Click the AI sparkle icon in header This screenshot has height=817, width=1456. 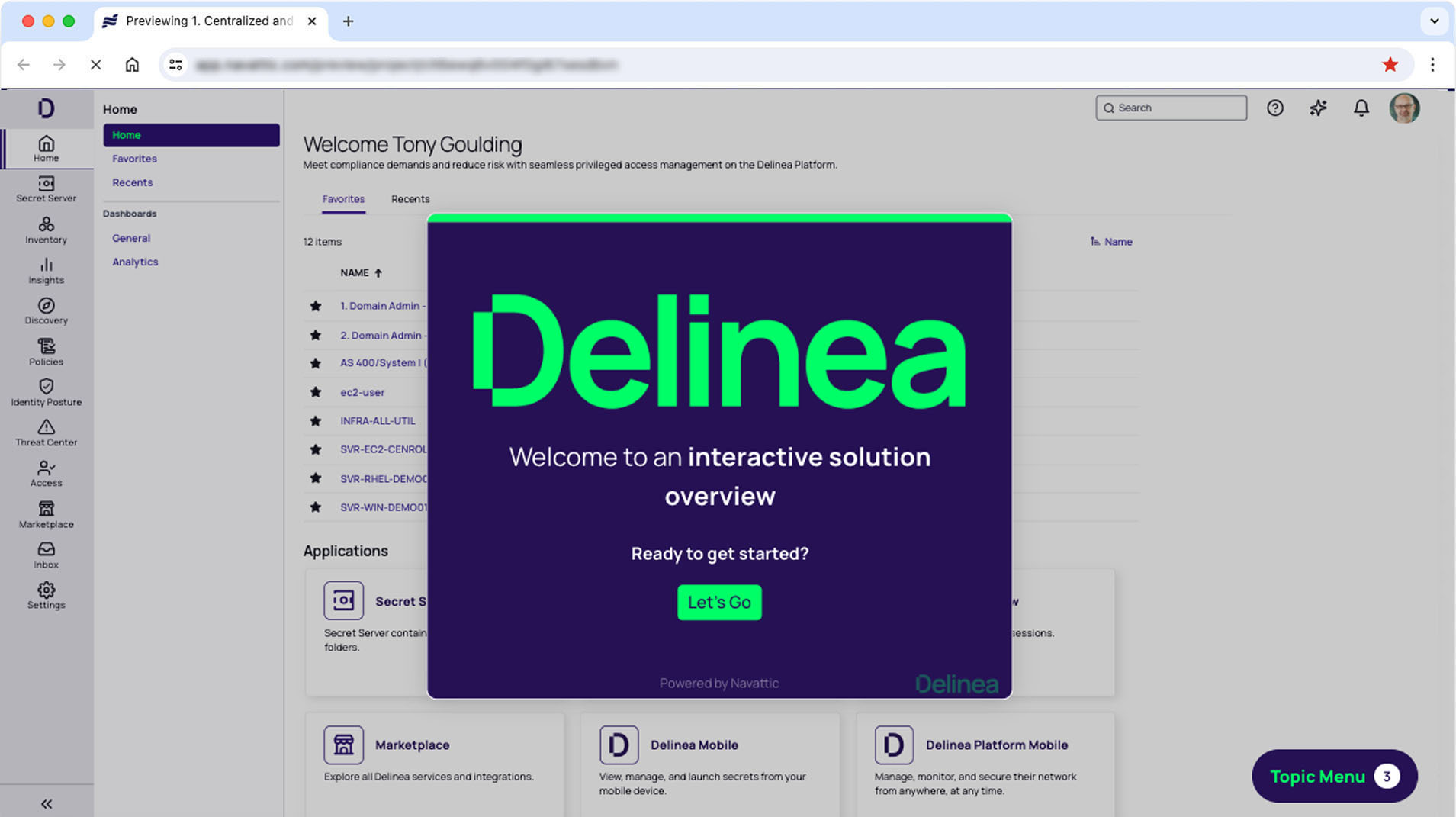pos(1318,108)
